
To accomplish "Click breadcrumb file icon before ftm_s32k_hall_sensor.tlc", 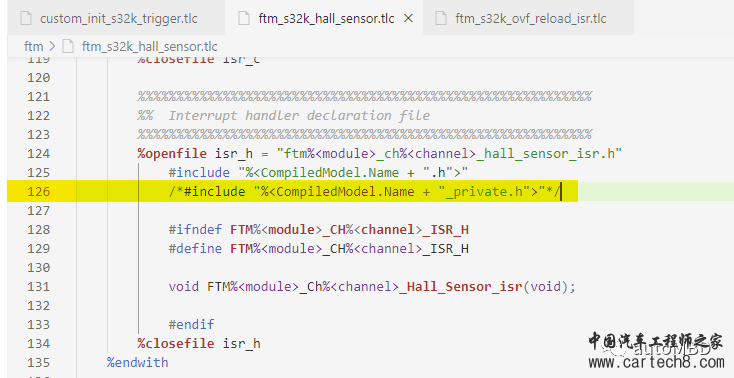I will tap(68, 46).
